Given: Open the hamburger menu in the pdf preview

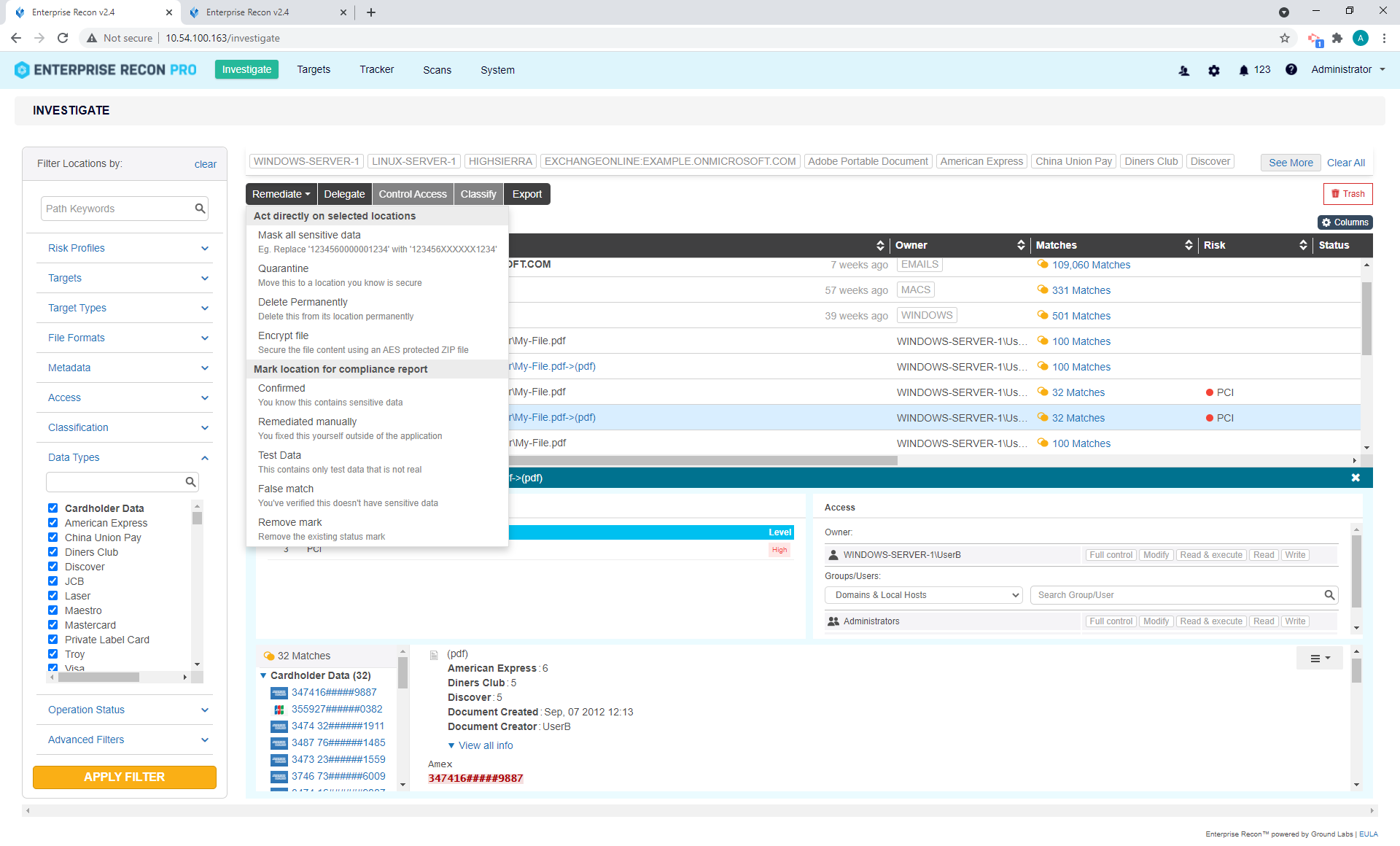Looking at the screenshot, I should point(1319,658).
